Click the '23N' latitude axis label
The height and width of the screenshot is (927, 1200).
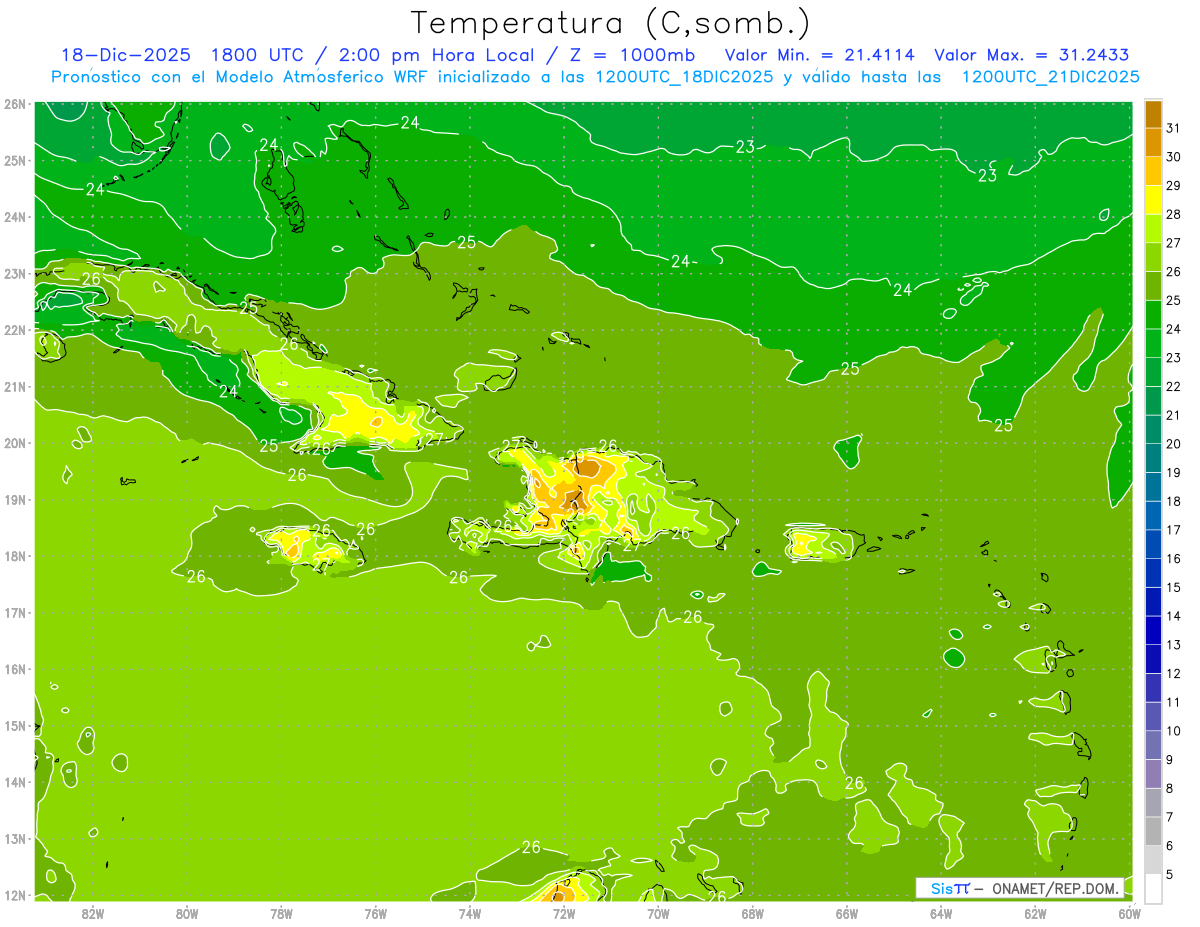[x=15, y=273]
